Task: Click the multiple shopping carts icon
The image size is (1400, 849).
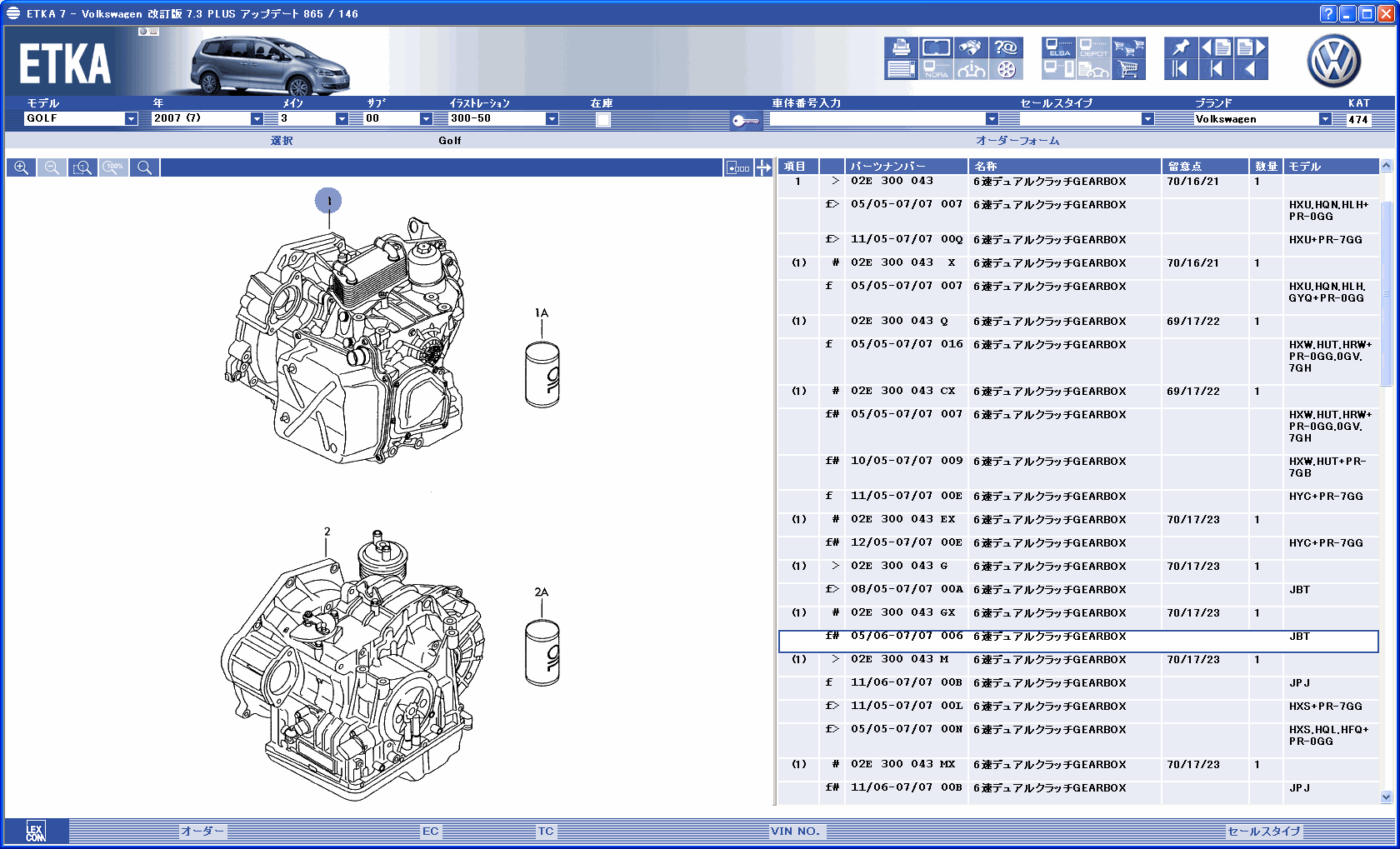Action: tap(1128, 47)
